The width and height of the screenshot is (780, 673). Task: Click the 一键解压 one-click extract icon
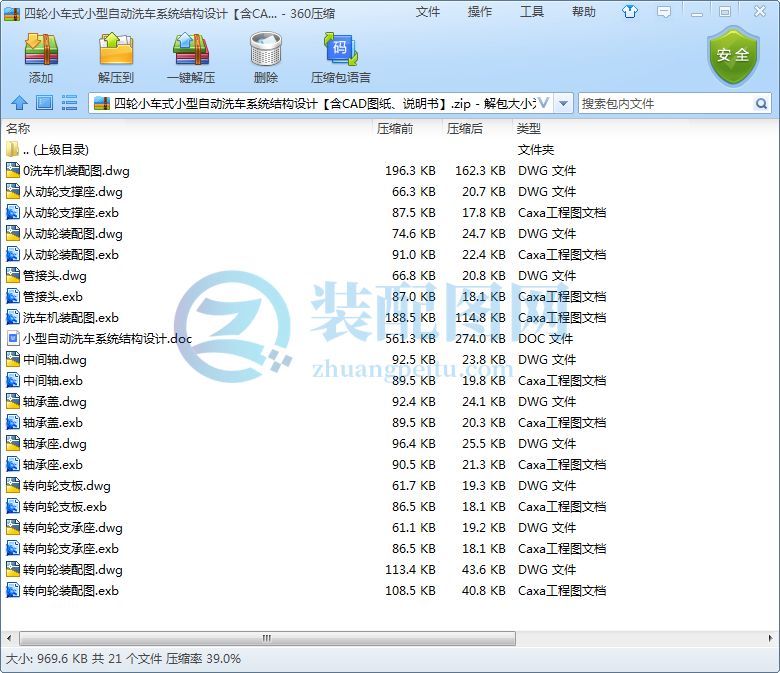[191, 49]
